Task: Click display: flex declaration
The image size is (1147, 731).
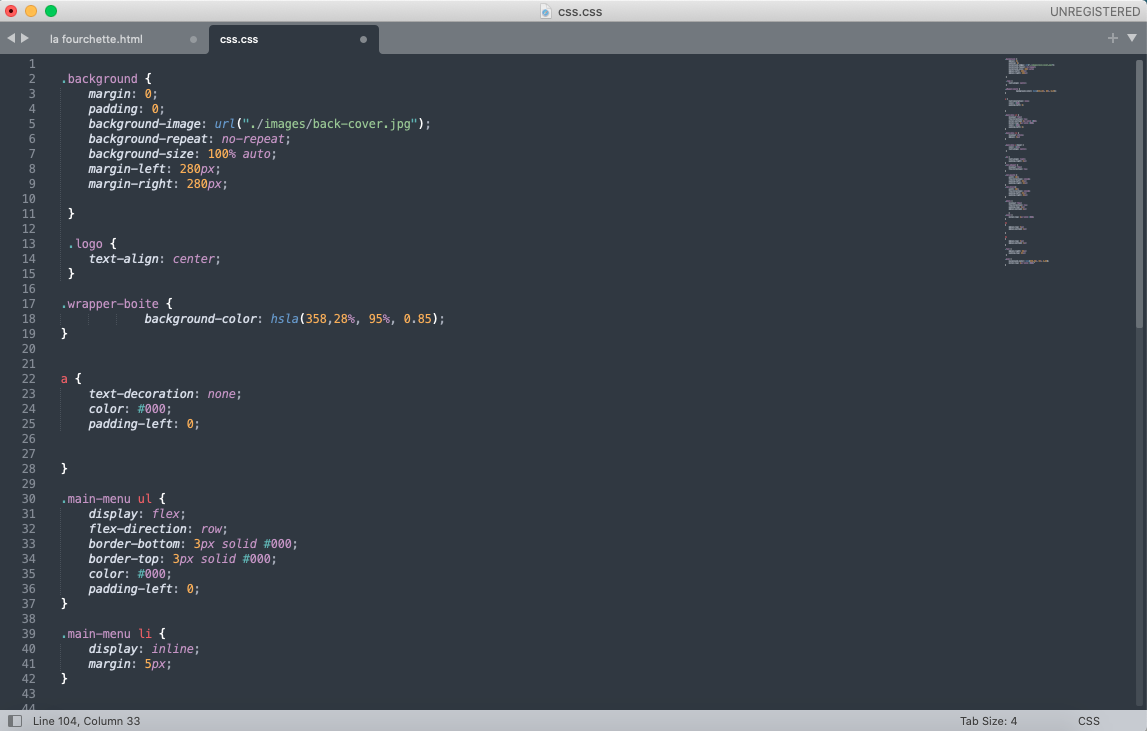Action: (137, 514)
